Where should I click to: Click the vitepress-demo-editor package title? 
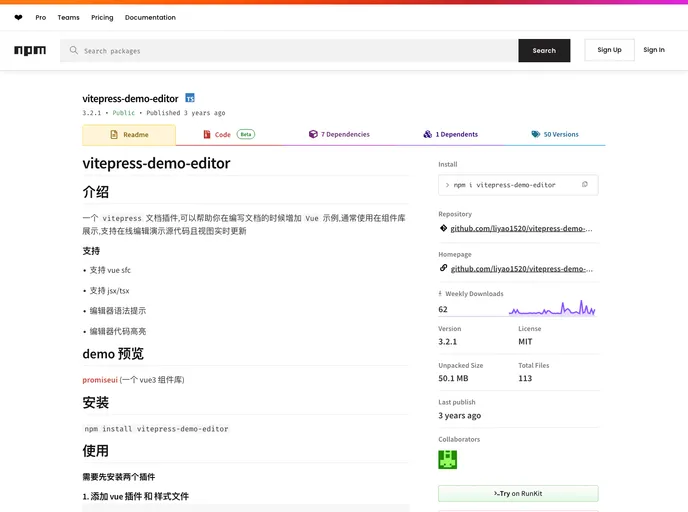(x=130, y=98)
